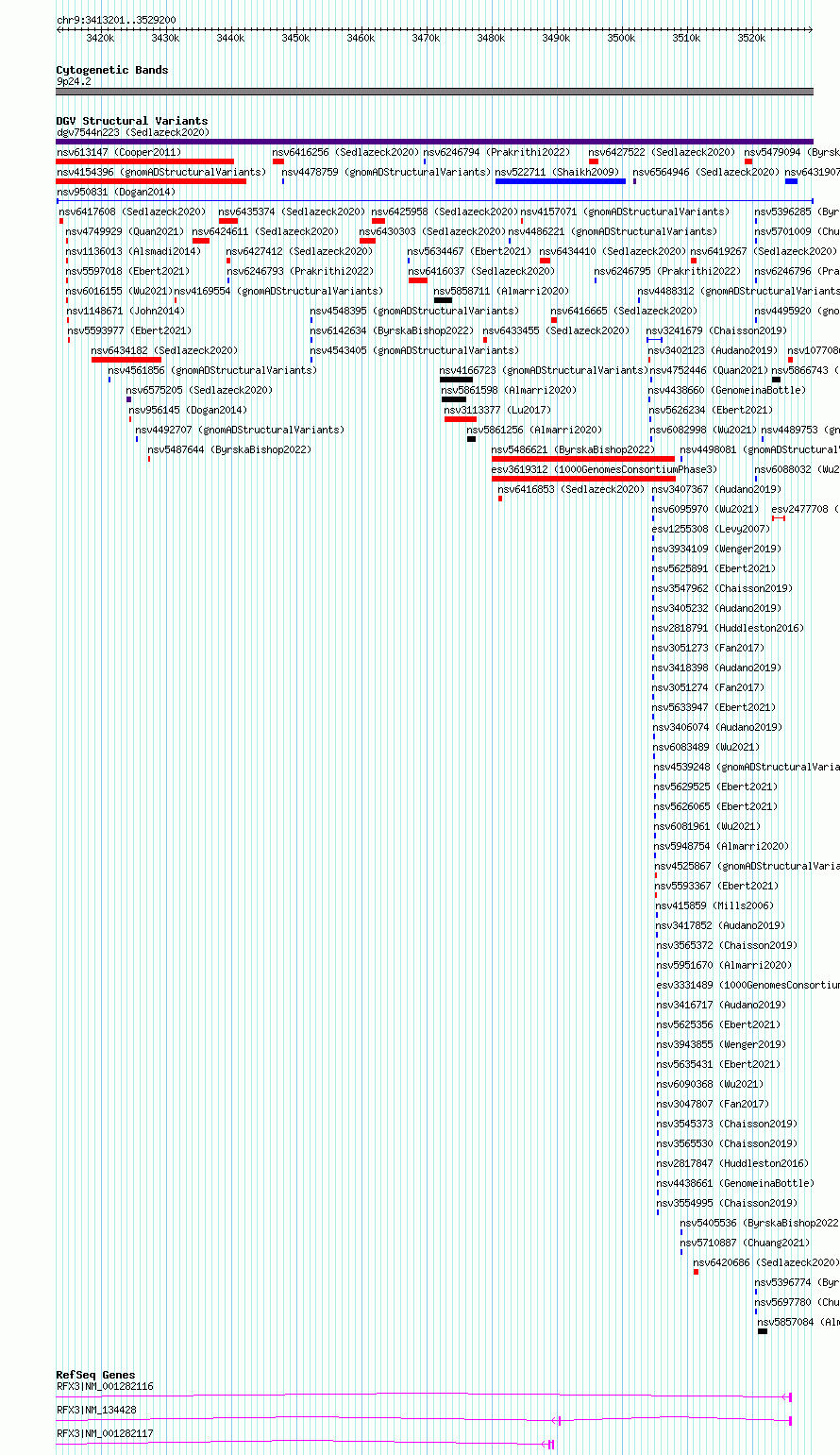Select nsv956145 (Dogan2014) label
The image size is (840, 1455).
point(188,410)
